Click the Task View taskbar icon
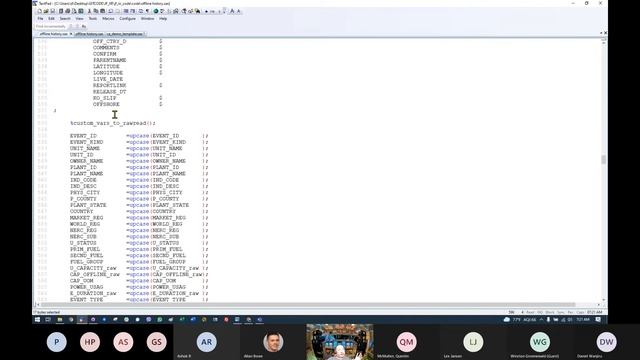Viewport: 640px width, 360px height. [48, 320]
